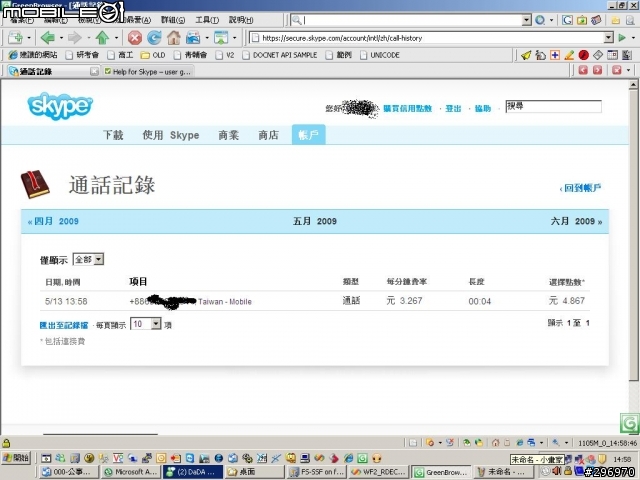Screen dimensions: 640x480
Task: Click the Skype logo
Action: point(60,106)
